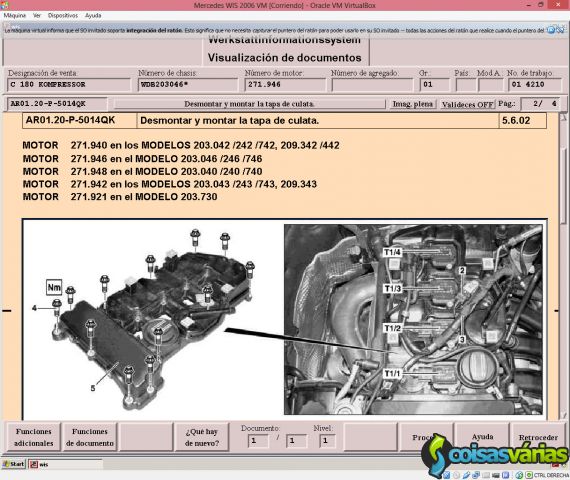Click the scroll-up arrow of the document scrollbar
This screenshot has width=570, height=480.
tap(563, 117)
